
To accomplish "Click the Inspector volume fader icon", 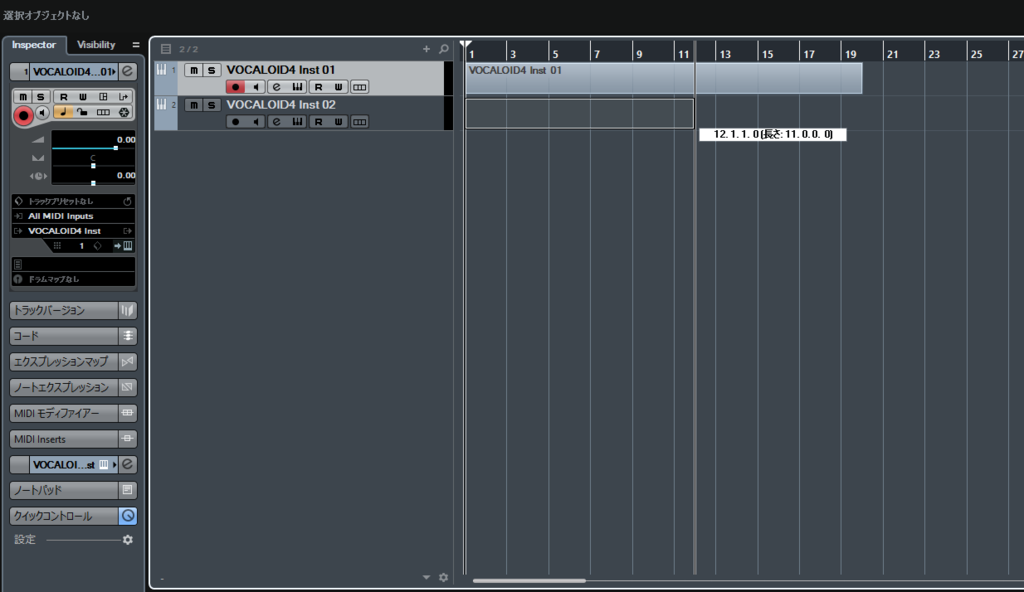I will (x=38, y=140).
